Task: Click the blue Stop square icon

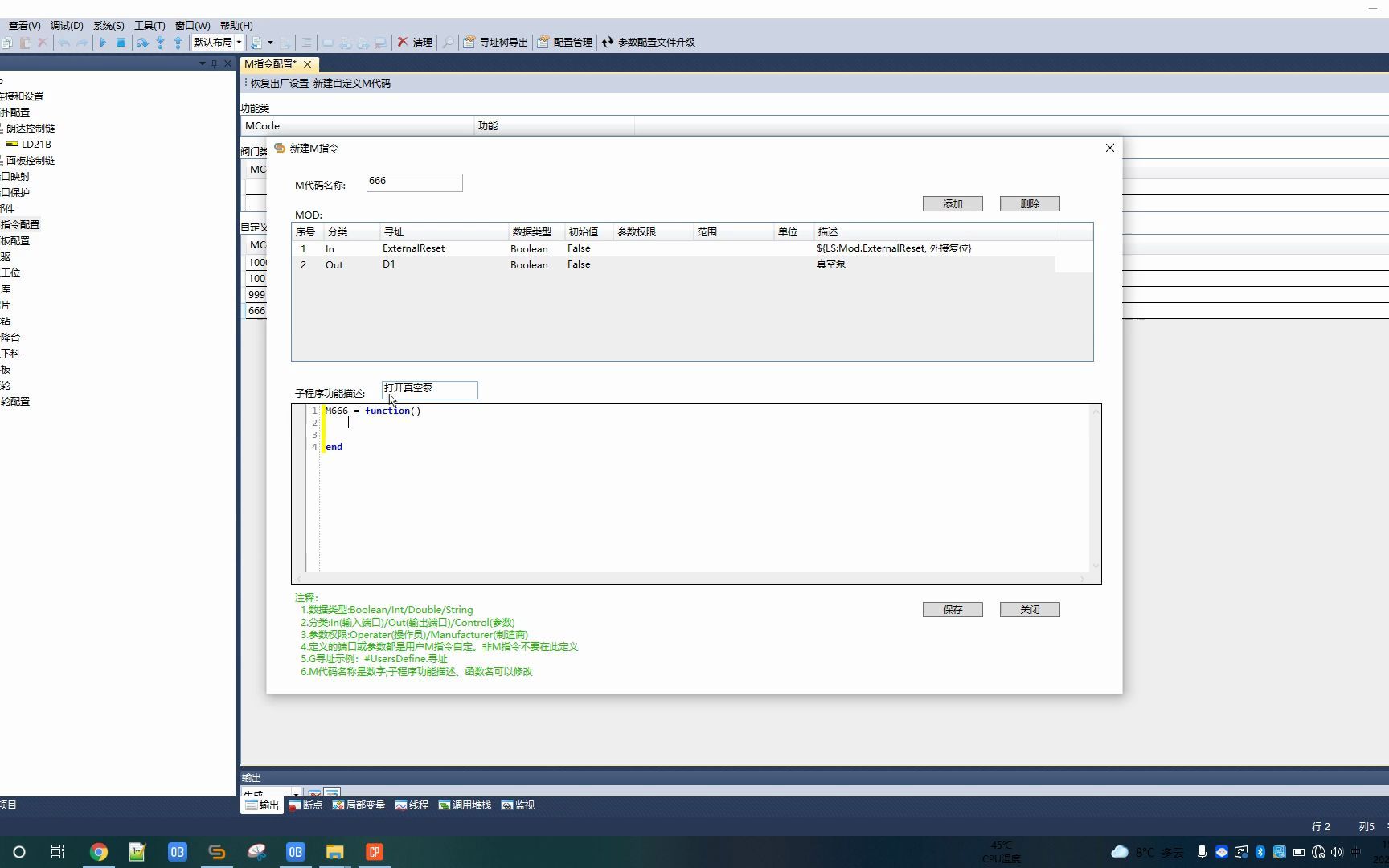Action: click(x=121, y=42)
